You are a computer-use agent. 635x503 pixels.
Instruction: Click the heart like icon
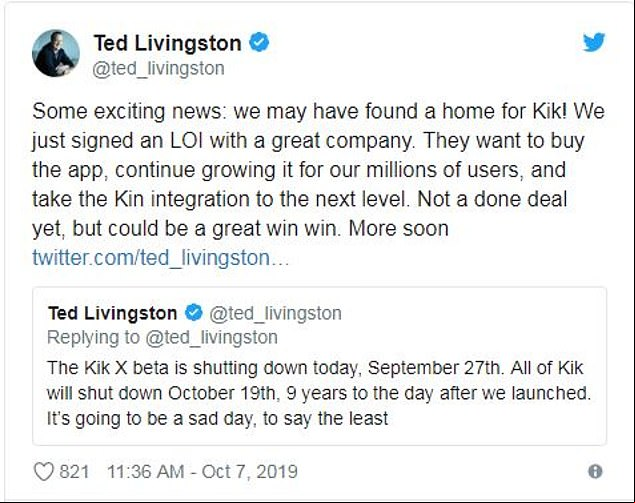coord(43,471)
